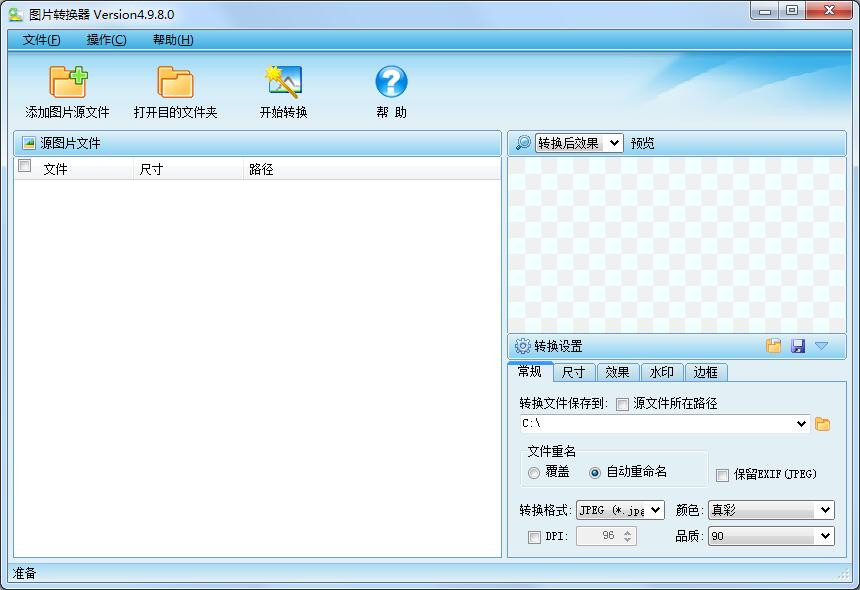Select the 自动重命名 radio button
The width and height of the screenshot is (860, 590).
point(595,473)
